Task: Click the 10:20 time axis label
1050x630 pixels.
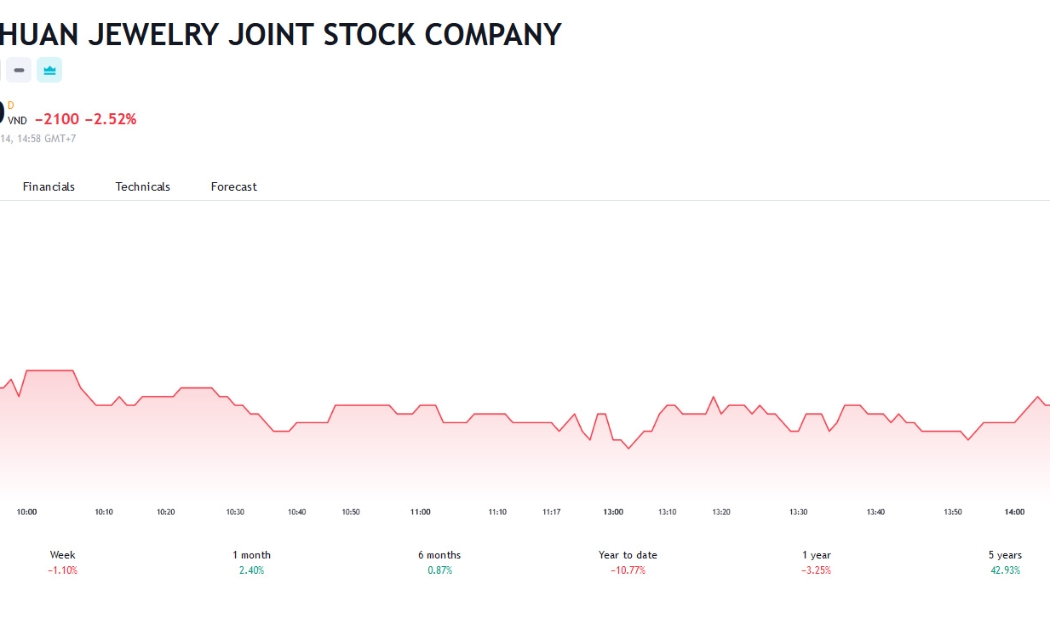Action: (x=165, y=512)
